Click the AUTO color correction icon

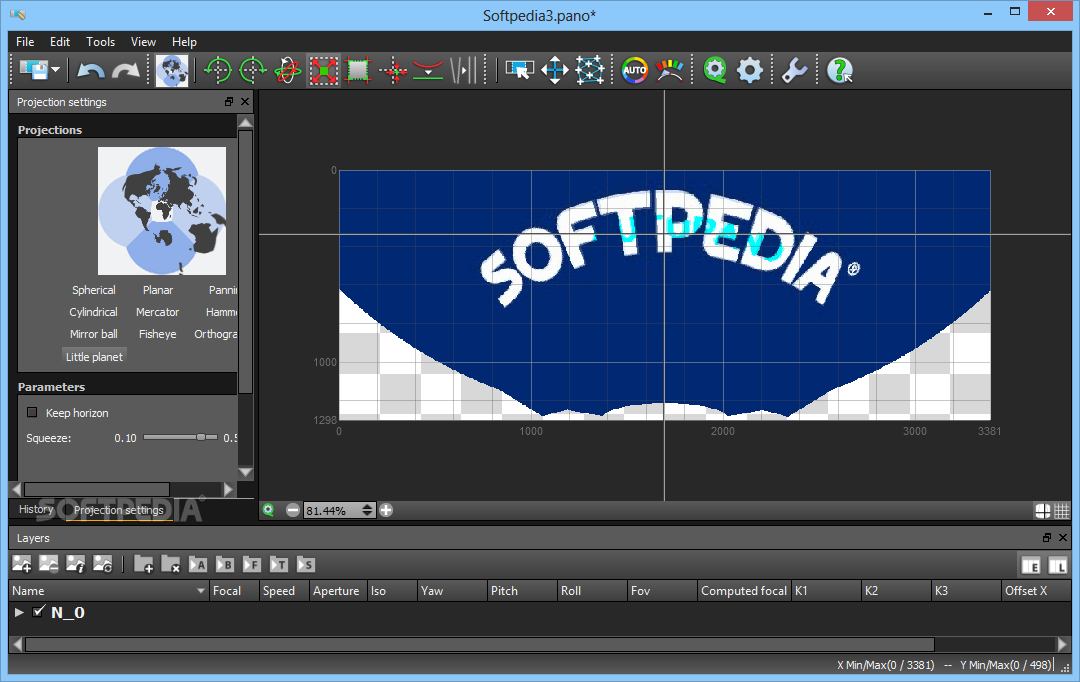pyautogui.click(x=634, y=70)
